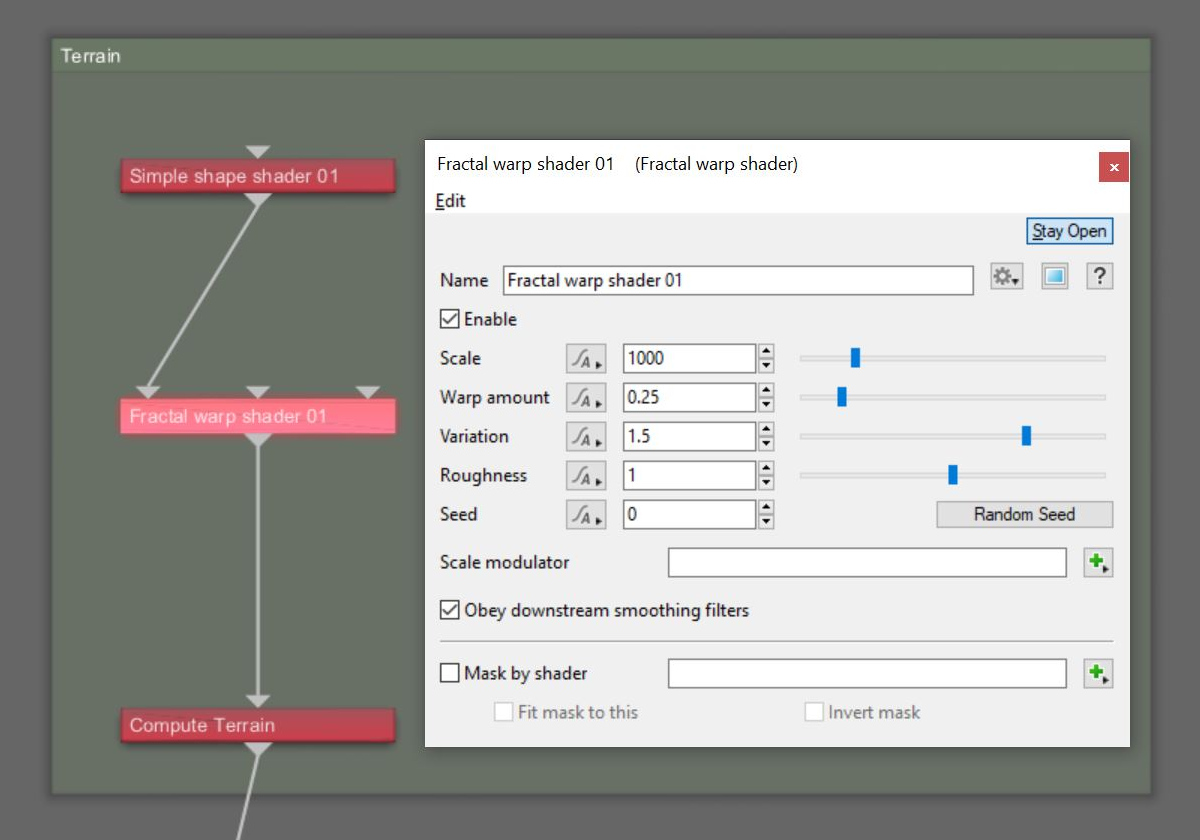Click the Warp amount field showing 0.25
1200x840 pixels.
(689, 398)
